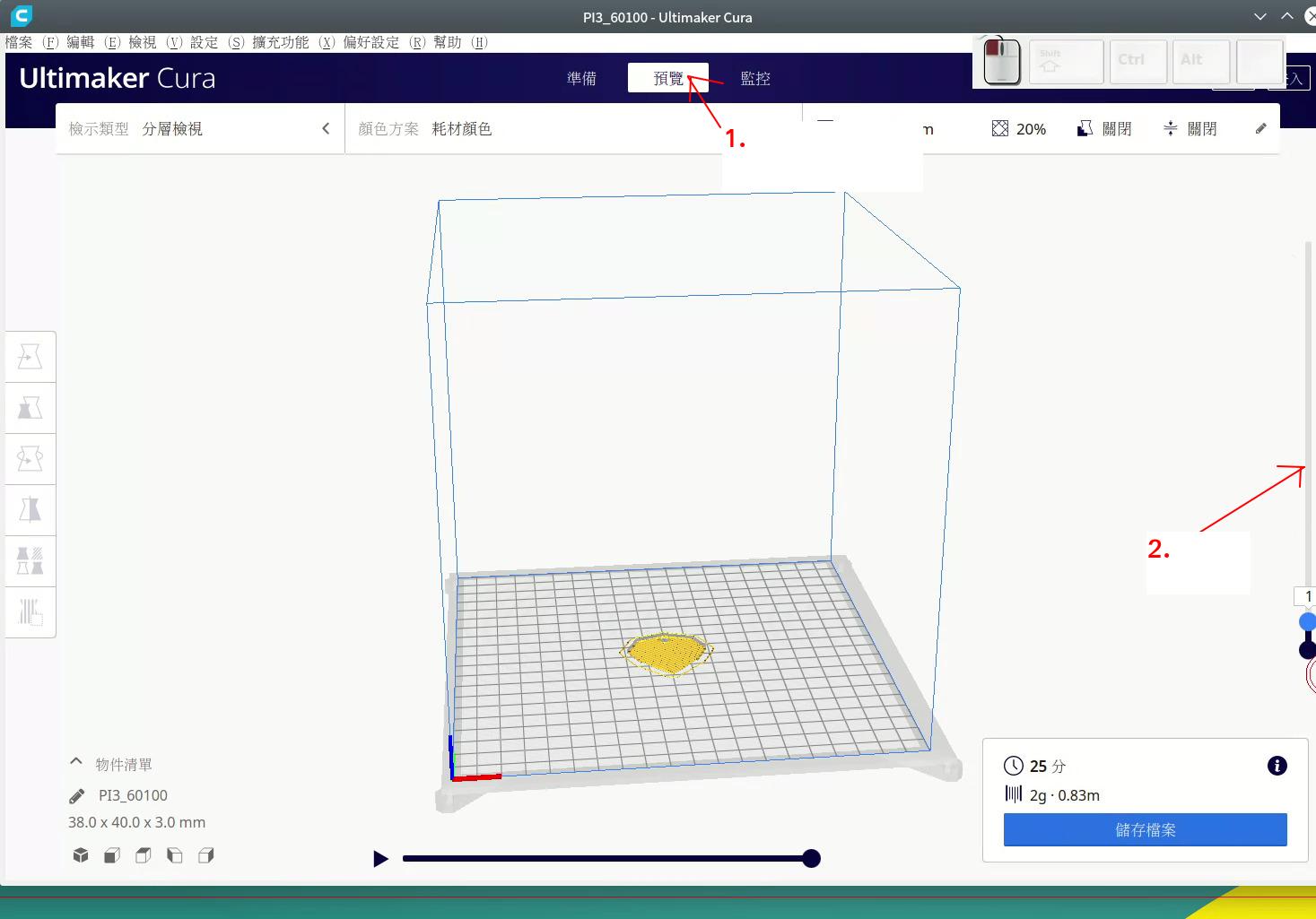Image resolution: width=1316 pixels, height=919 pixels.
Task: Switch to right side camera view cube
Action: [x=206, y=855]
